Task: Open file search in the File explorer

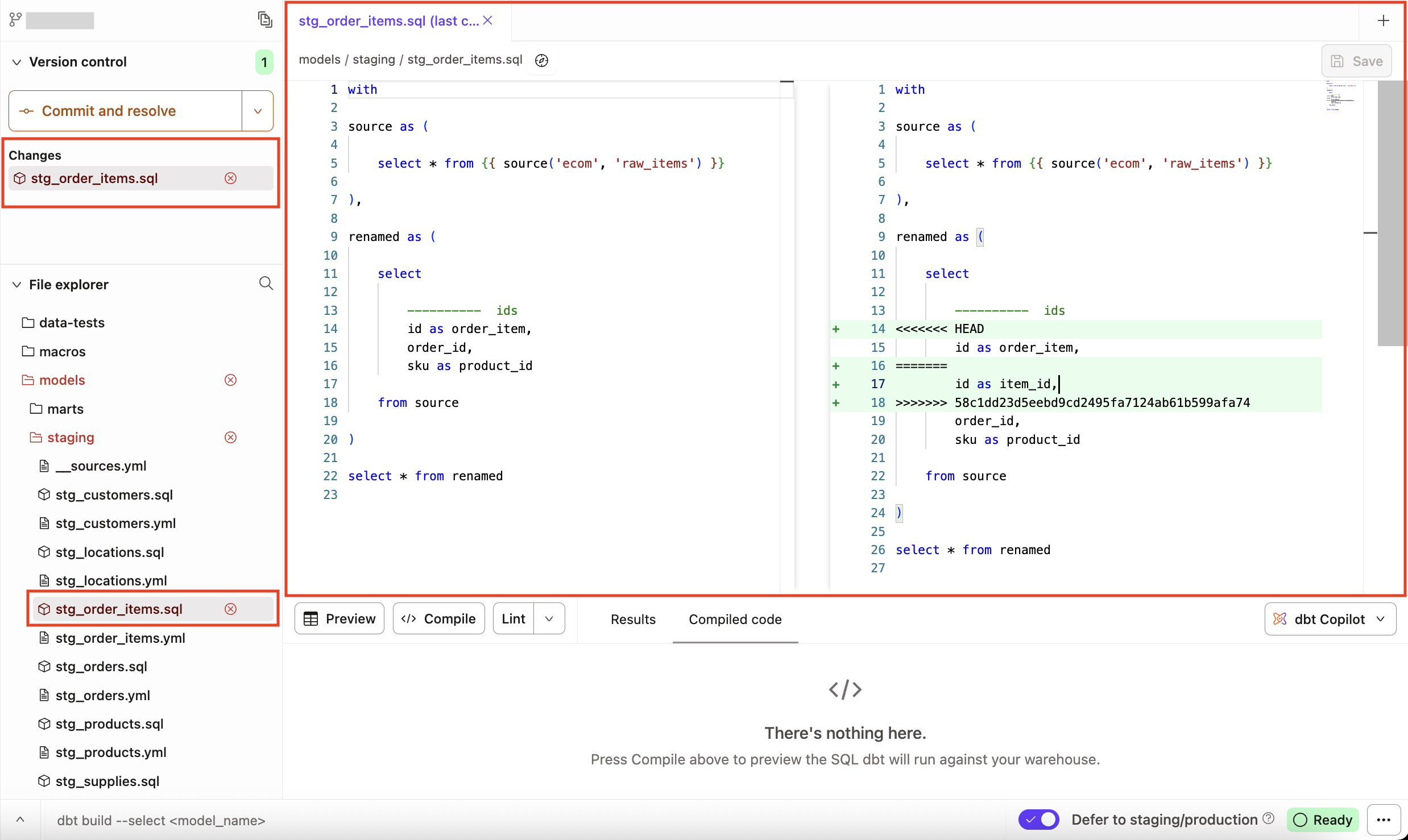Action: click(266, 283)
